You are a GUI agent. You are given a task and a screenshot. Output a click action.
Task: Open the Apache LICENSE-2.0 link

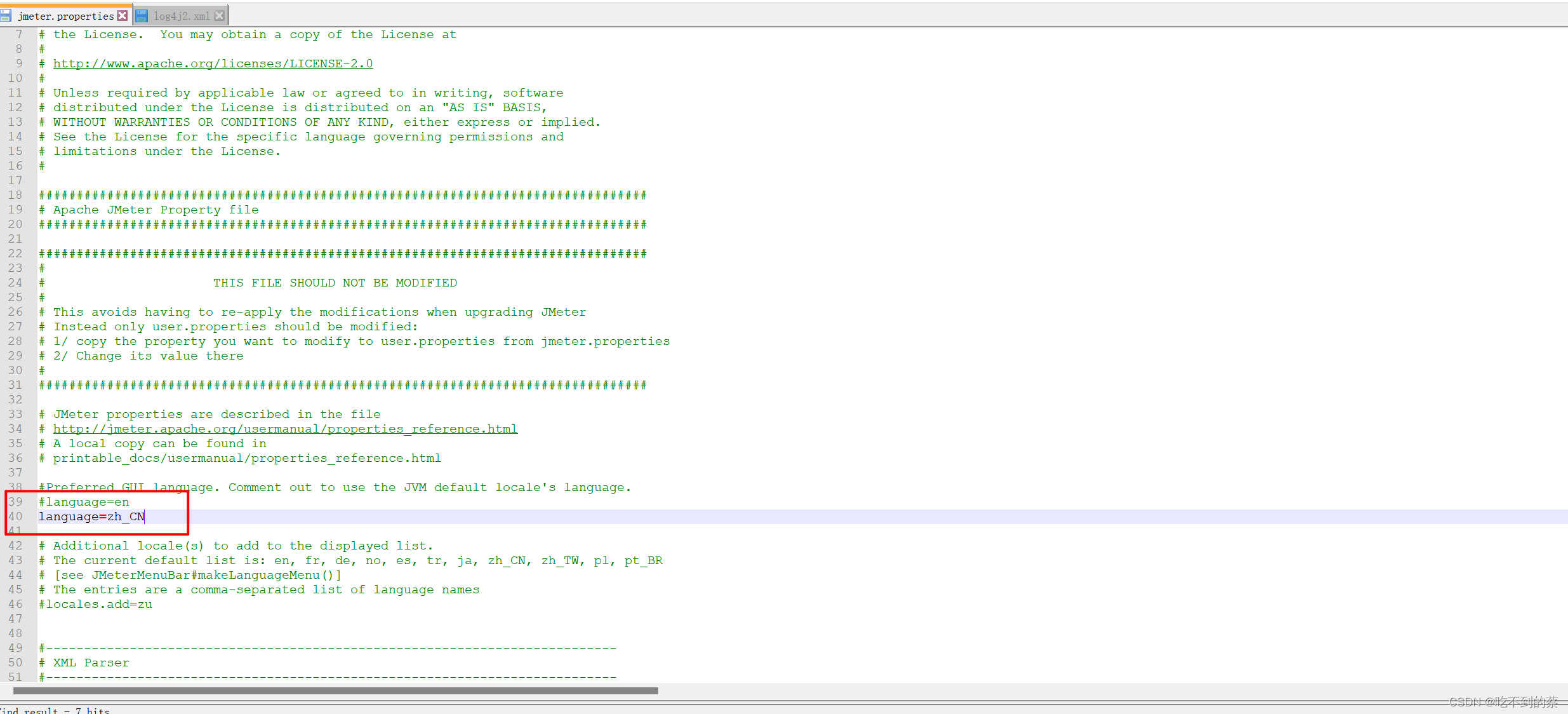tap(213, 64)
